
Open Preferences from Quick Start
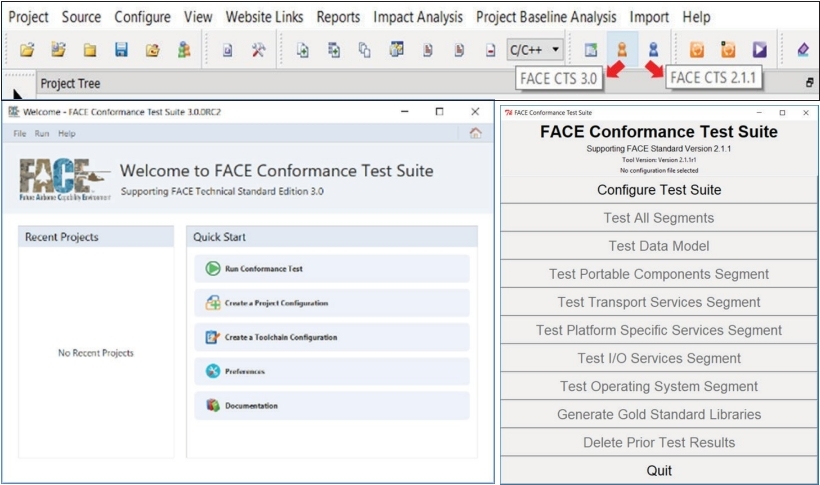(332, 371)
